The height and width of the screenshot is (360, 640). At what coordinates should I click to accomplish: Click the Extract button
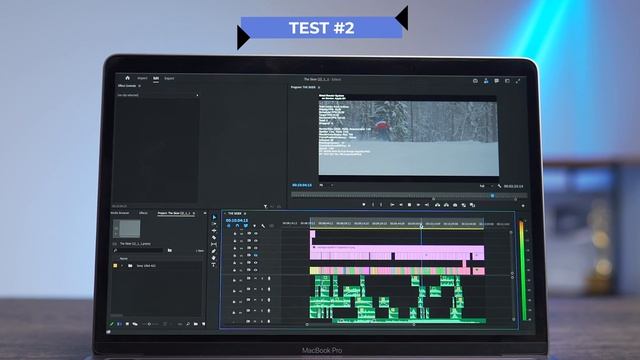tap(446, 204)
